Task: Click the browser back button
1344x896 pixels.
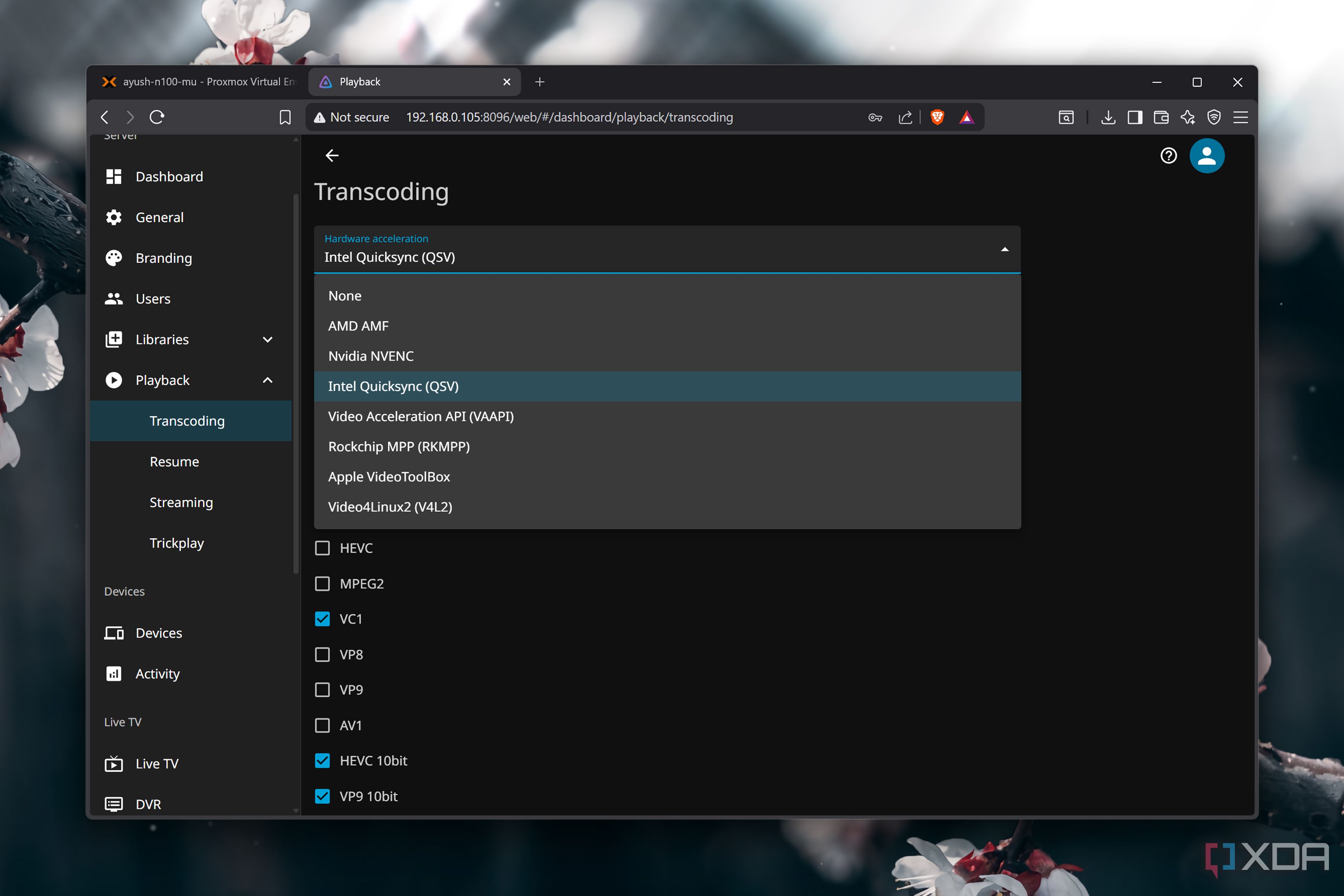Action: point(105,117)
